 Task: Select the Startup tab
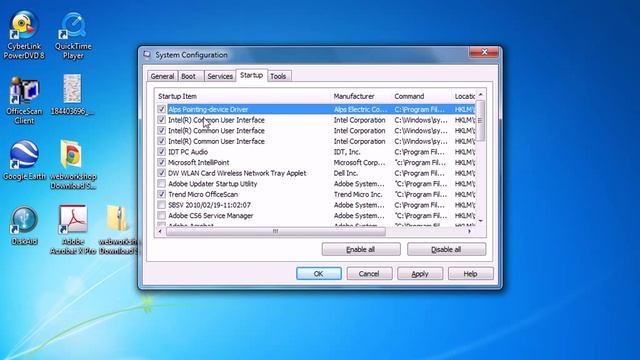pos(251,75)
